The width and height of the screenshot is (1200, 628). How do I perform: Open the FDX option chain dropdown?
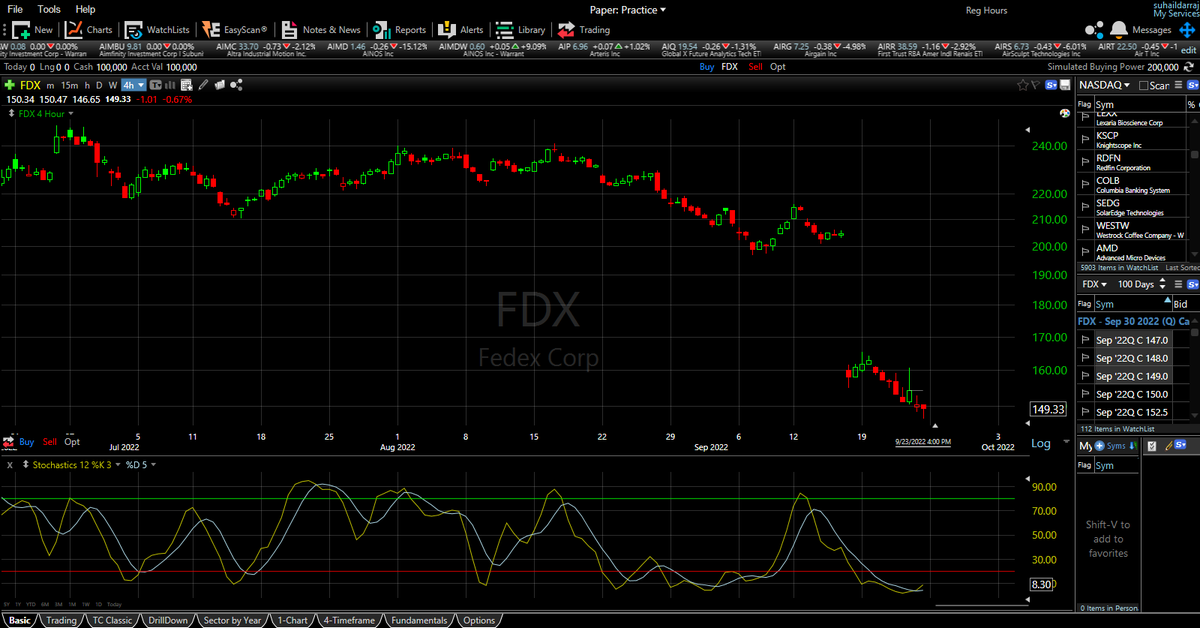tap(1095, 284)
